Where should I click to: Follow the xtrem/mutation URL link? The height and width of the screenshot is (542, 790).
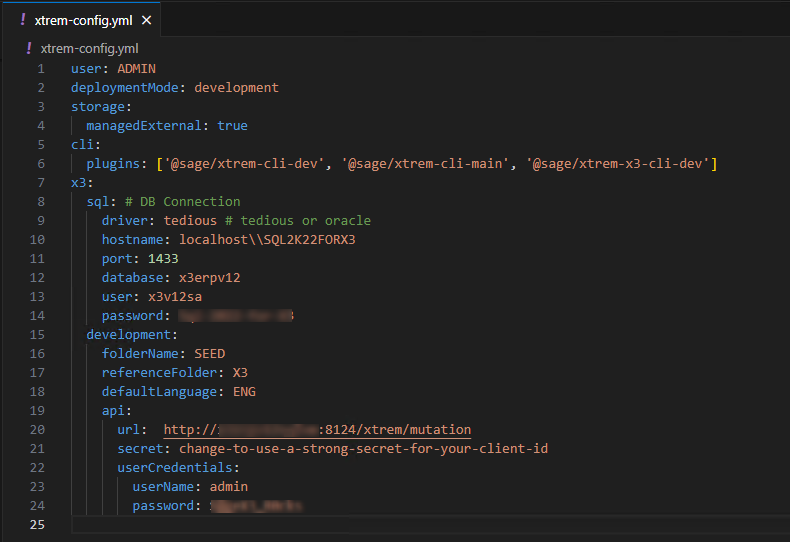317,430
